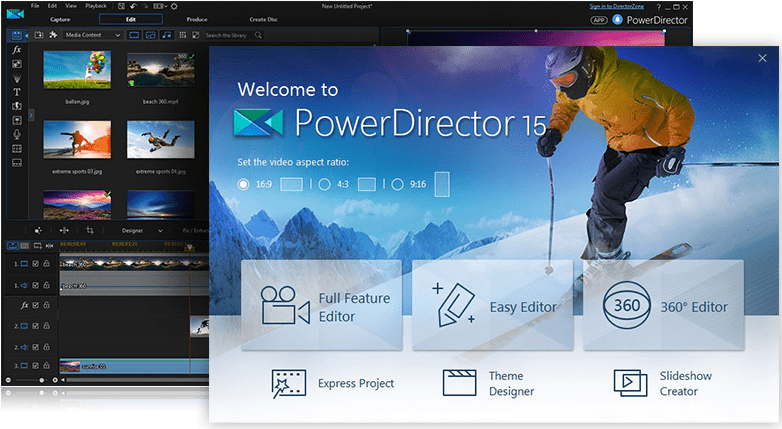Screen dimensions: 782x429
Task: Click the library grid view icon
Action: [x=183, y=35]
